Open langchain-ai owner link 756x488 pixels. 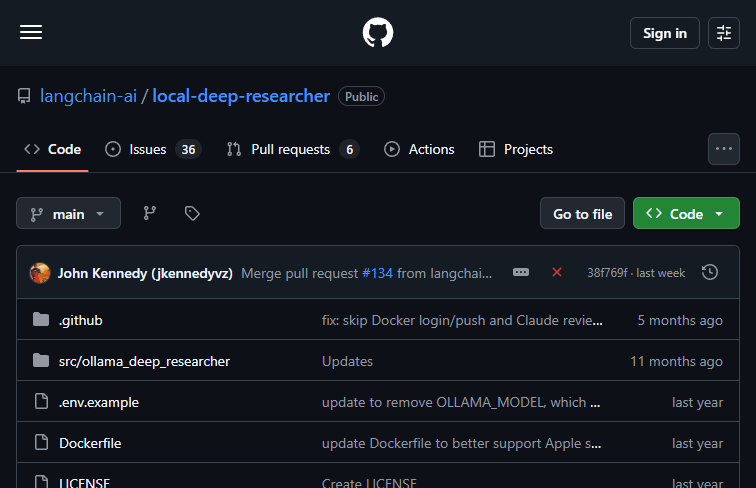point(88,96)
